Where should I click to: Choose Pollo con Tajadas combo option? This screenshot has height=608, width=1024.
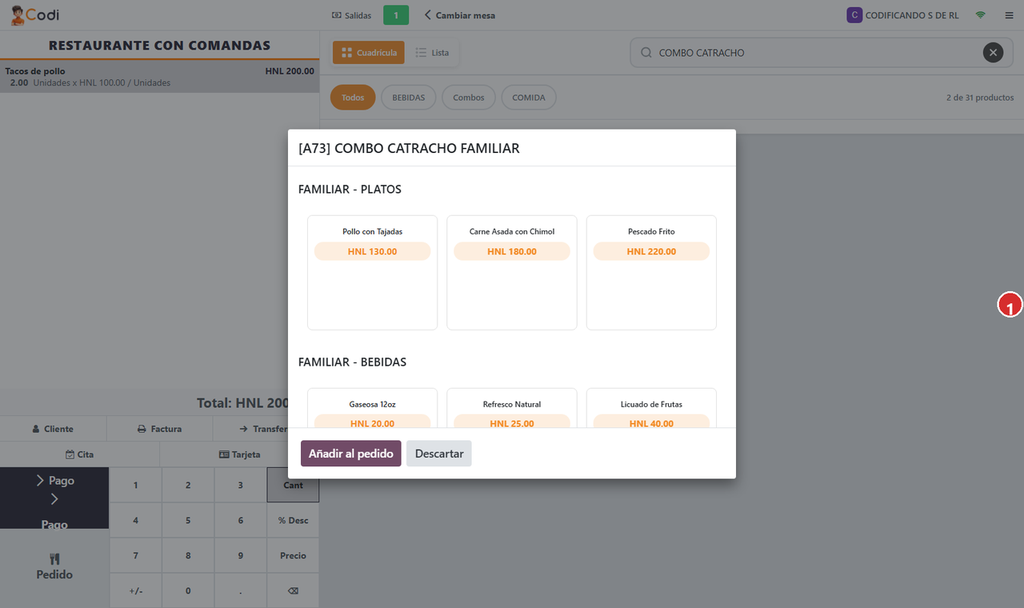coord(372,272)
